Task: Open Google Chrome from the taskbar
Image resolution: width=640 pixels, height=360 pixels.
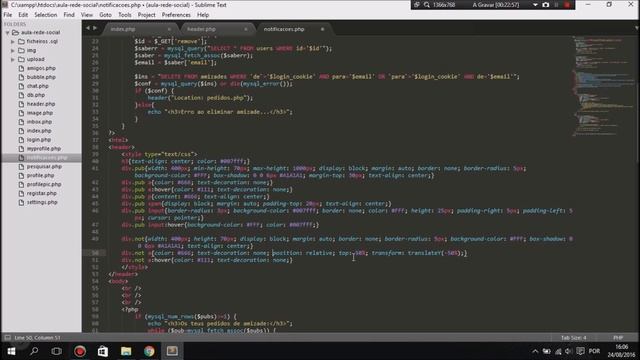Action: (x=149, y=351)
